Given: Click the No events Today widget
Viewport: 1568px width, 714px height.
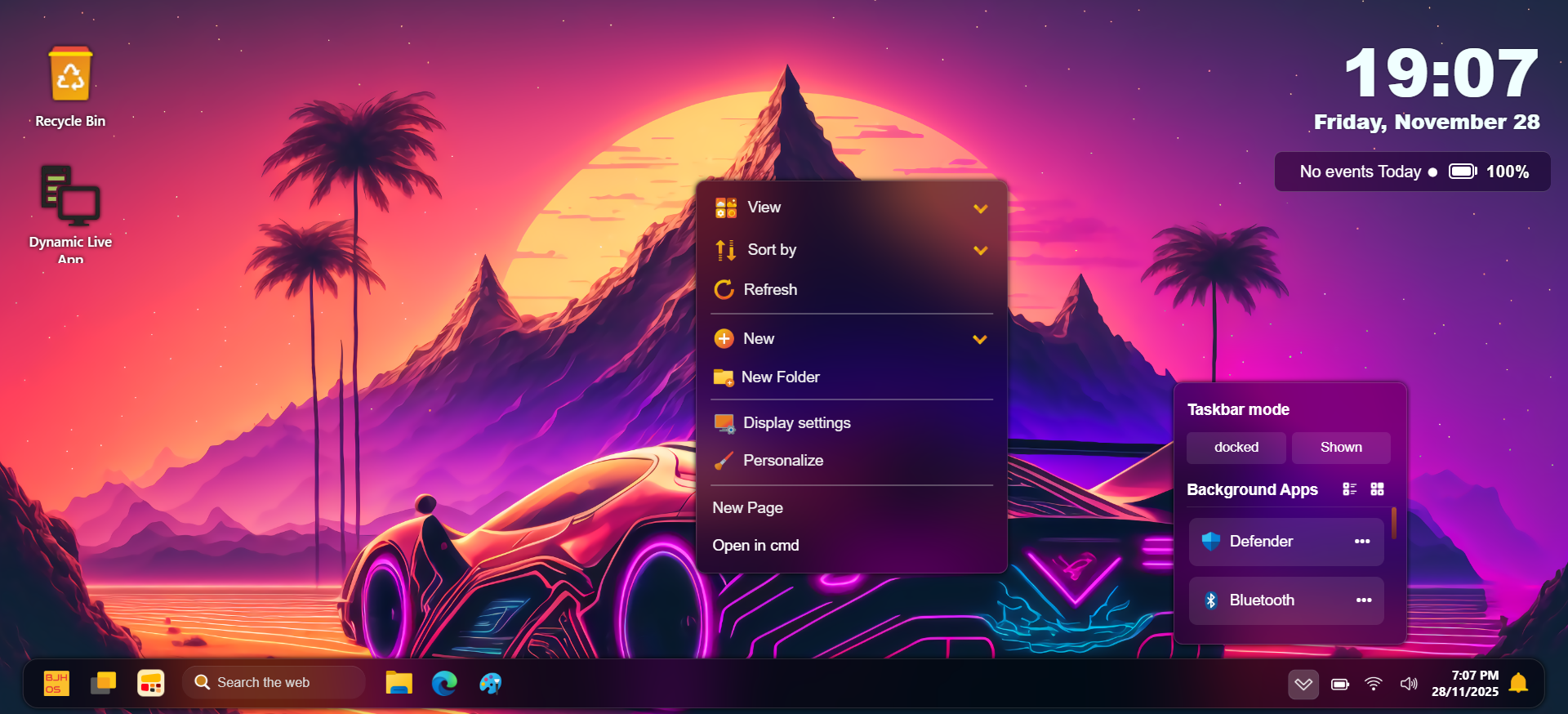Looking at the screenshot, I should click(1412, 172).
